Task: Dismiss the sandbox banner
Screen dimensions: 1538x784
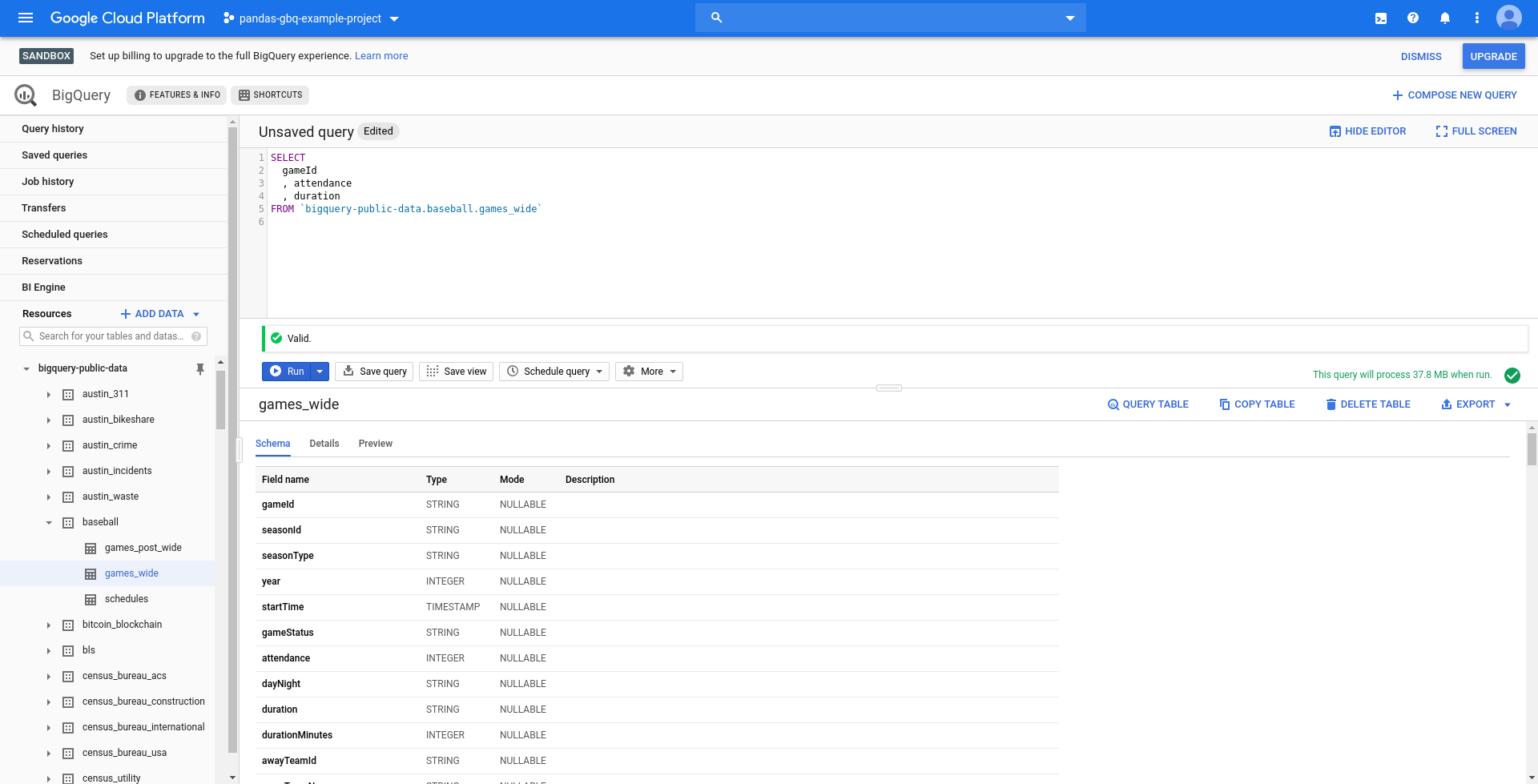Action: click(1421, 57)
